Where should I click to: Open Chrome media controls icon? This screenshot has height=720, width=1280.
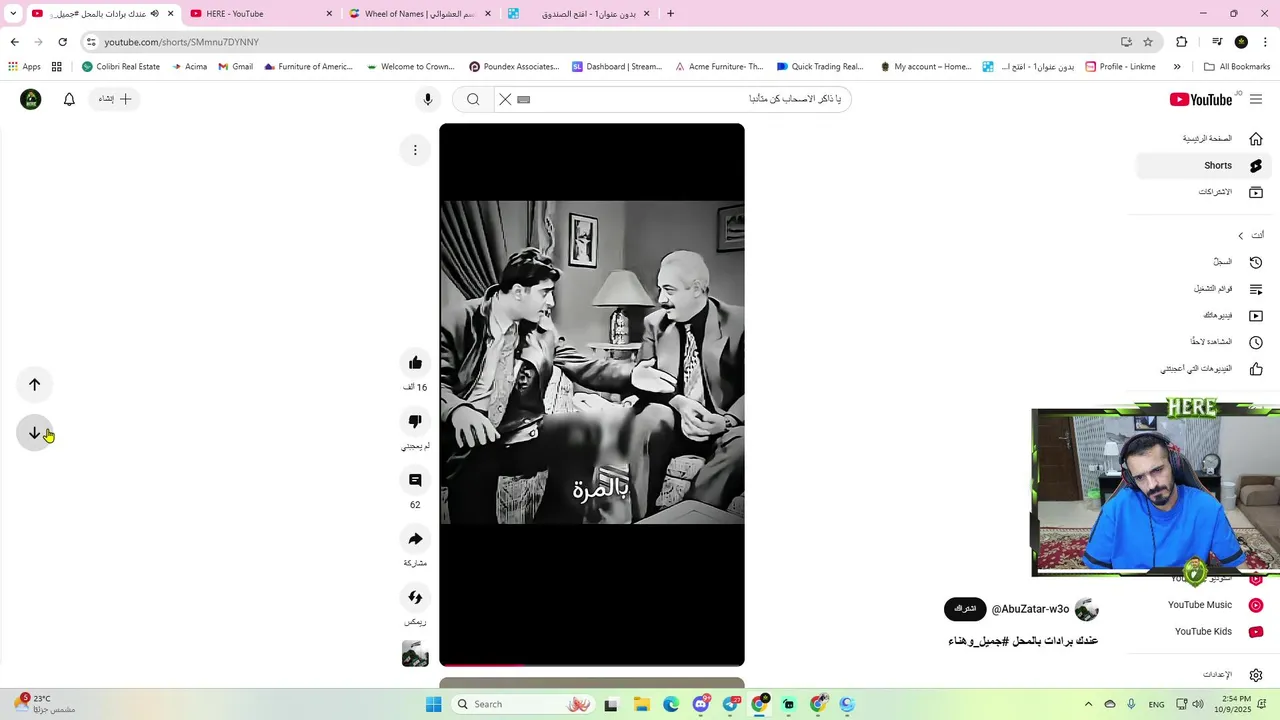(1217, 42)
